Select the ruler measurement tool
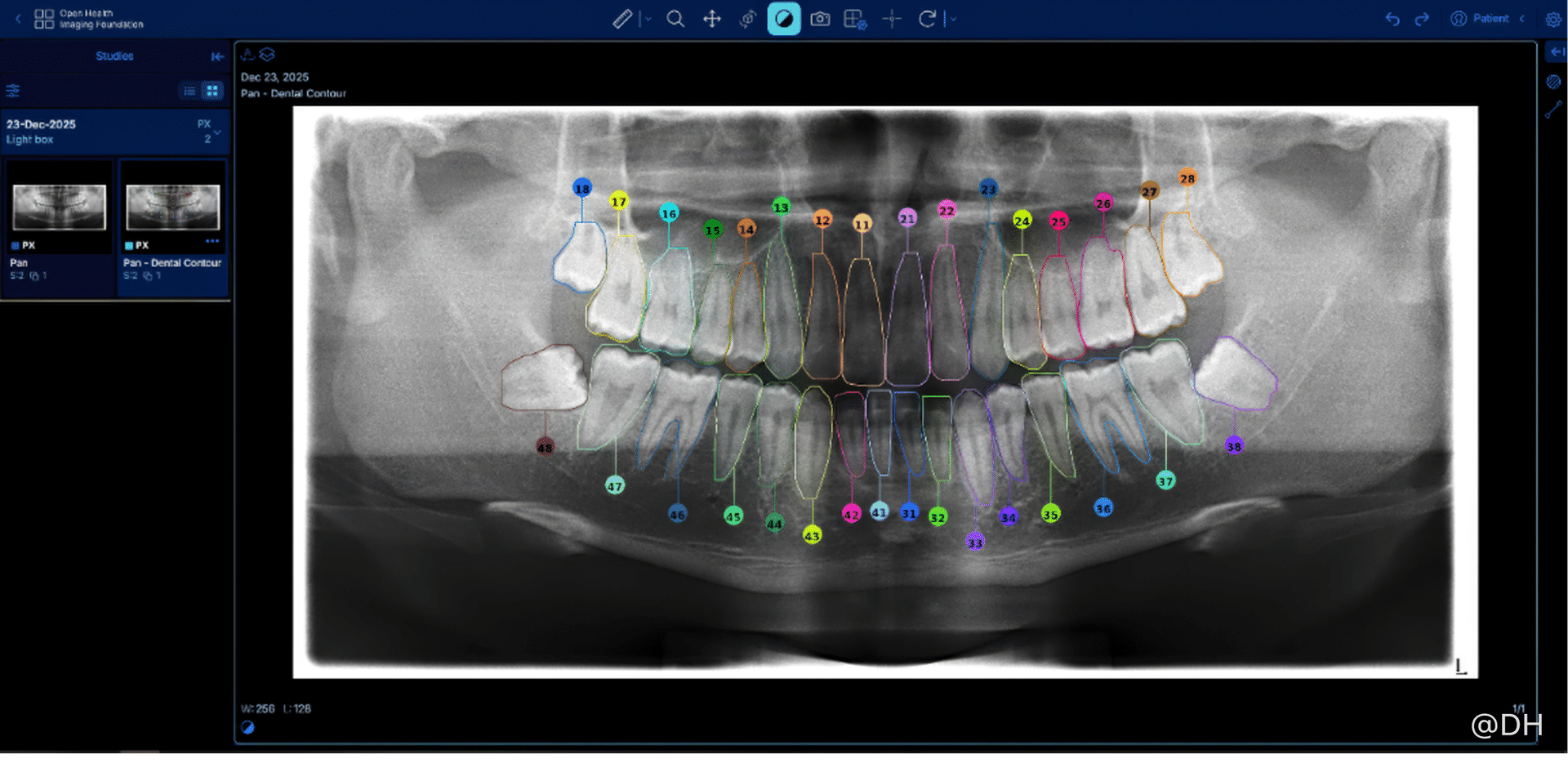 coord(622,19)
